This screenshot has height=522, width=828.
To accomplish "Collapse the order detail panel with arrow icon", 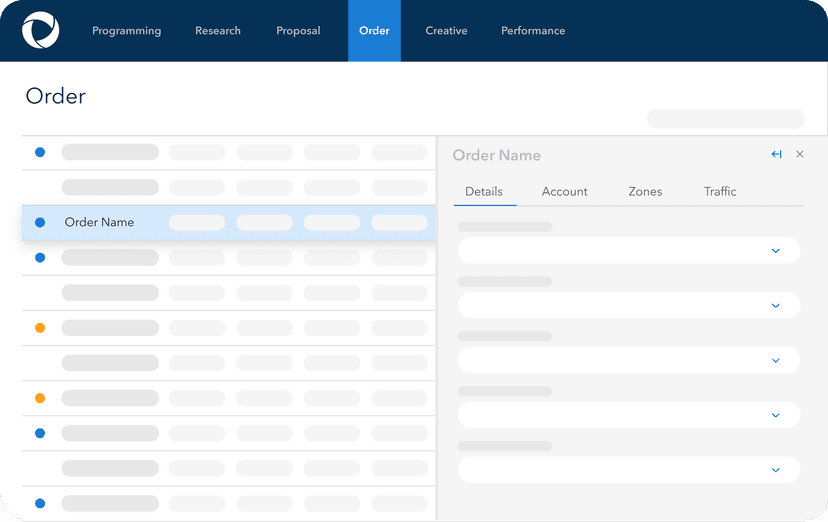I will coord(776,155).
